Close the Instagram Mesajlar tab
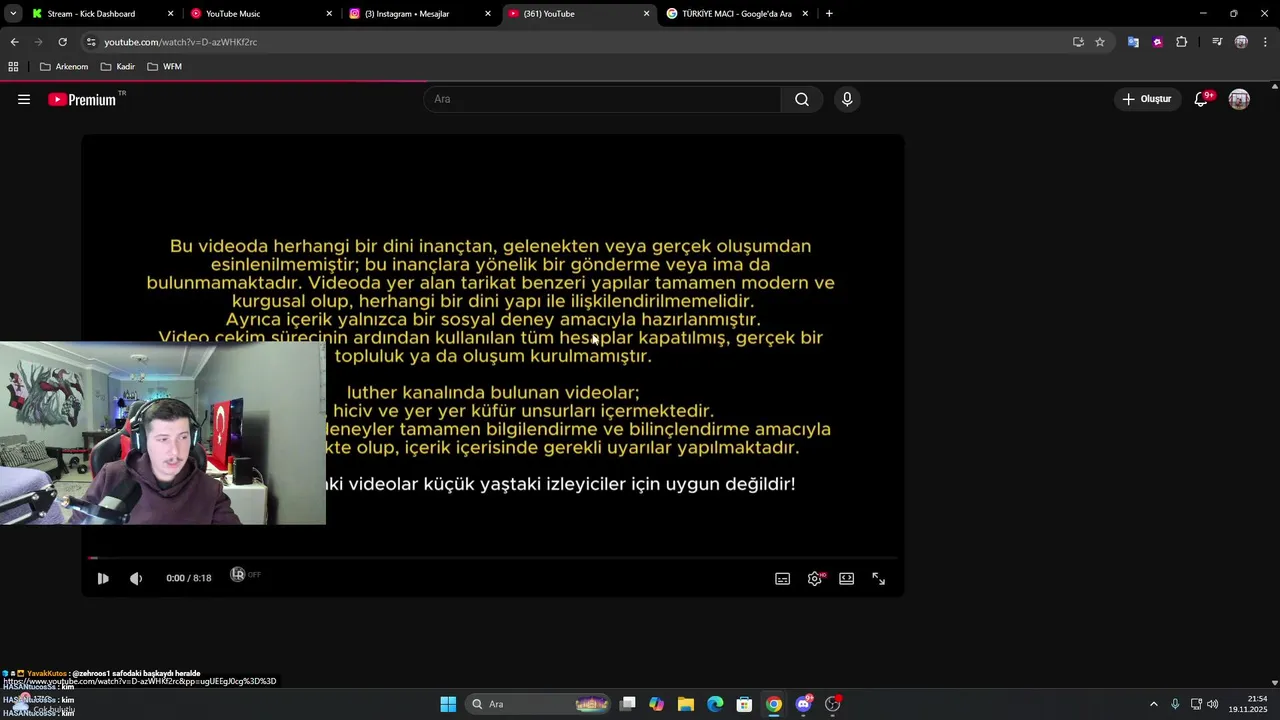 coord(488,14)
